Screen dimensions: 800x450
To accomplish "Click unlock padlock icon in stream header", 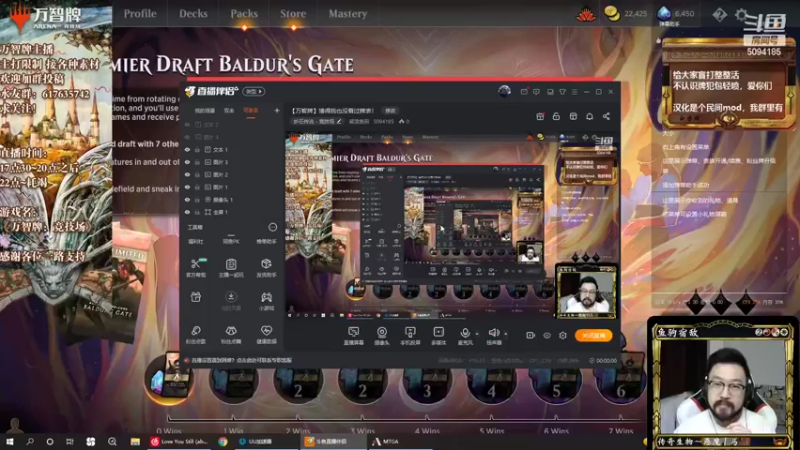I will (556, 116).
